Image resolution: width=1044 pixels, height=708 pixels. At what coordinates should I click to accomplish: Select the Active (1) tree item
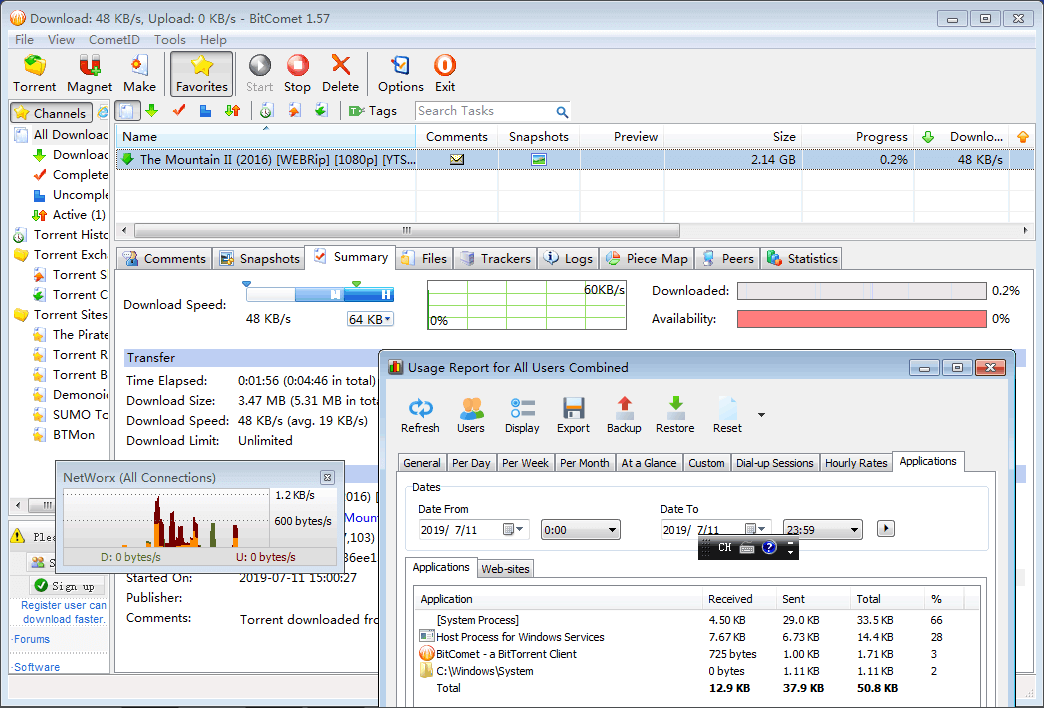click(x=69, y=214)
